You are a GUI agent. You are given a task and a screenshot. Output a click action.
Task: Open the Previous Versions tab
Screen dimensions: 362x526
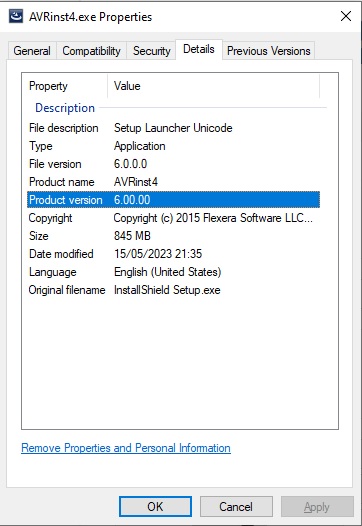coord(268,51)
